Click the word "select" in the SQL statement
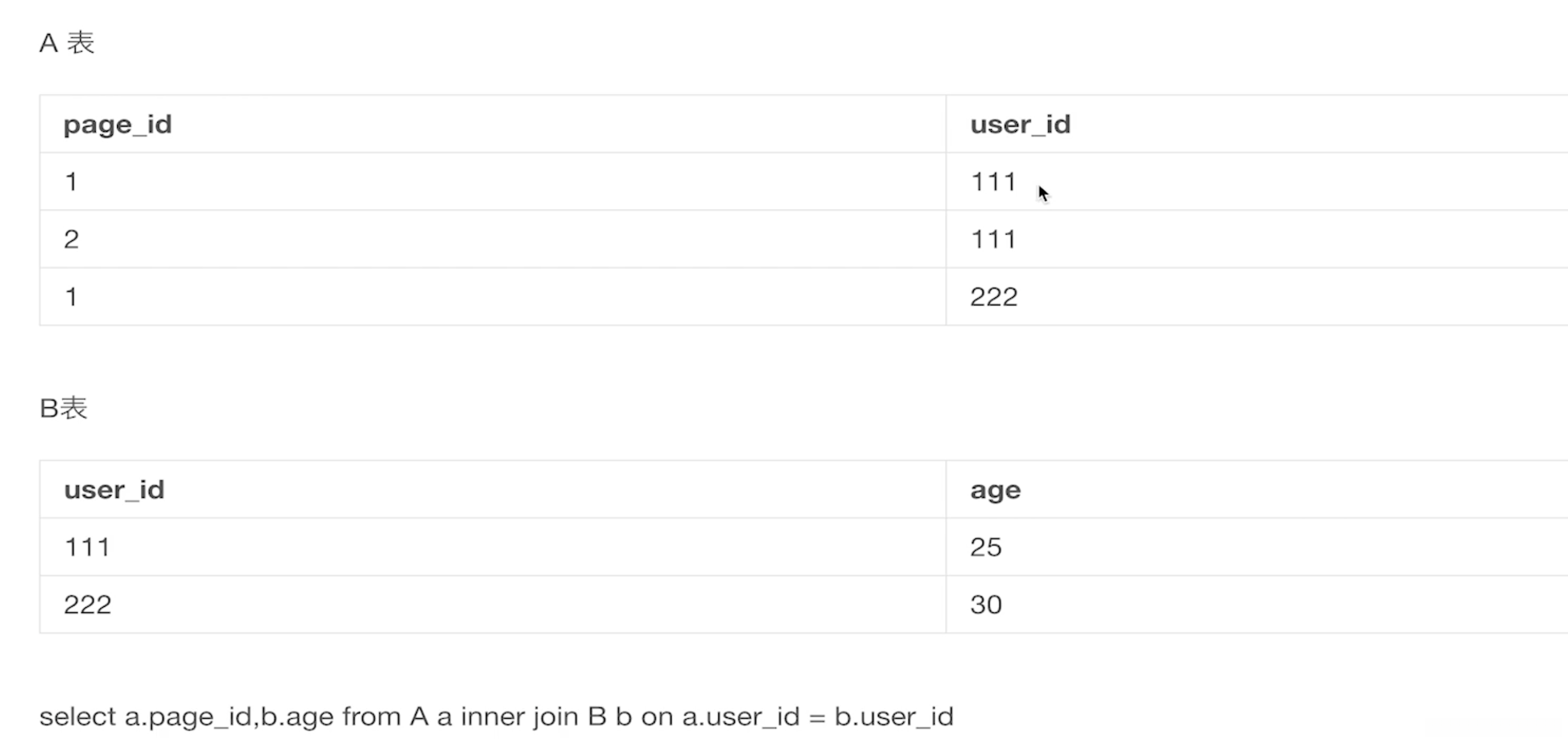The height and width of the screenshot is (742, 1568). (78, 717)
